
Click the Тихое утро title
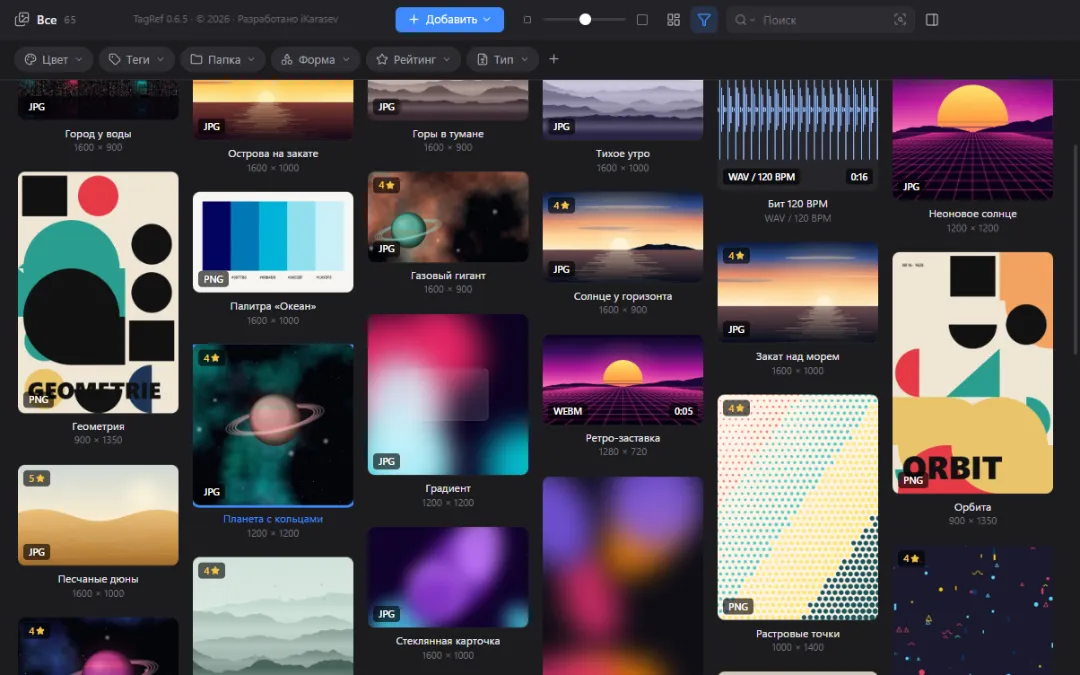coord(623,154)
